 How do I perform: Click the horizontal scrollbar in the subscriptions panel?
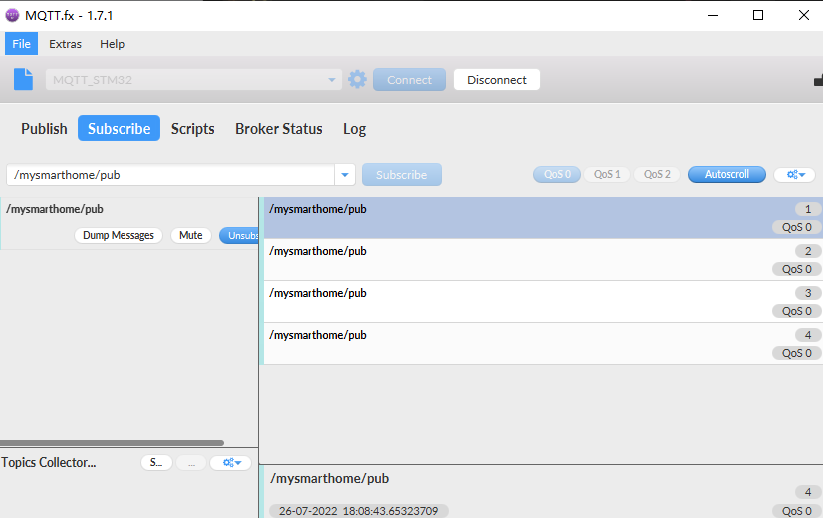click(112, 442)
